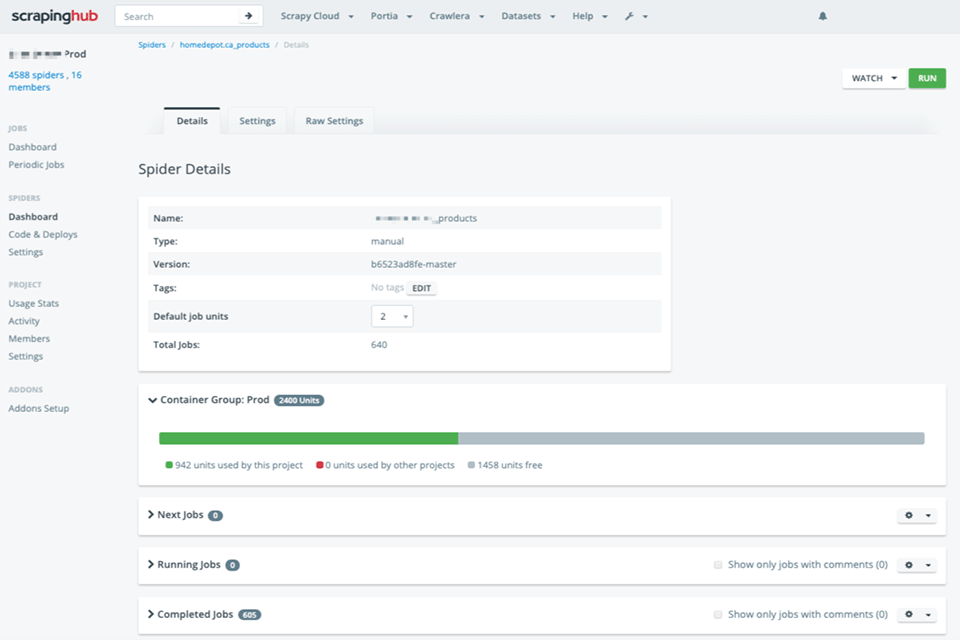Expand the Completed Jobs section
Viewport: 960px width, 640px height.
[x=151, y=614]
